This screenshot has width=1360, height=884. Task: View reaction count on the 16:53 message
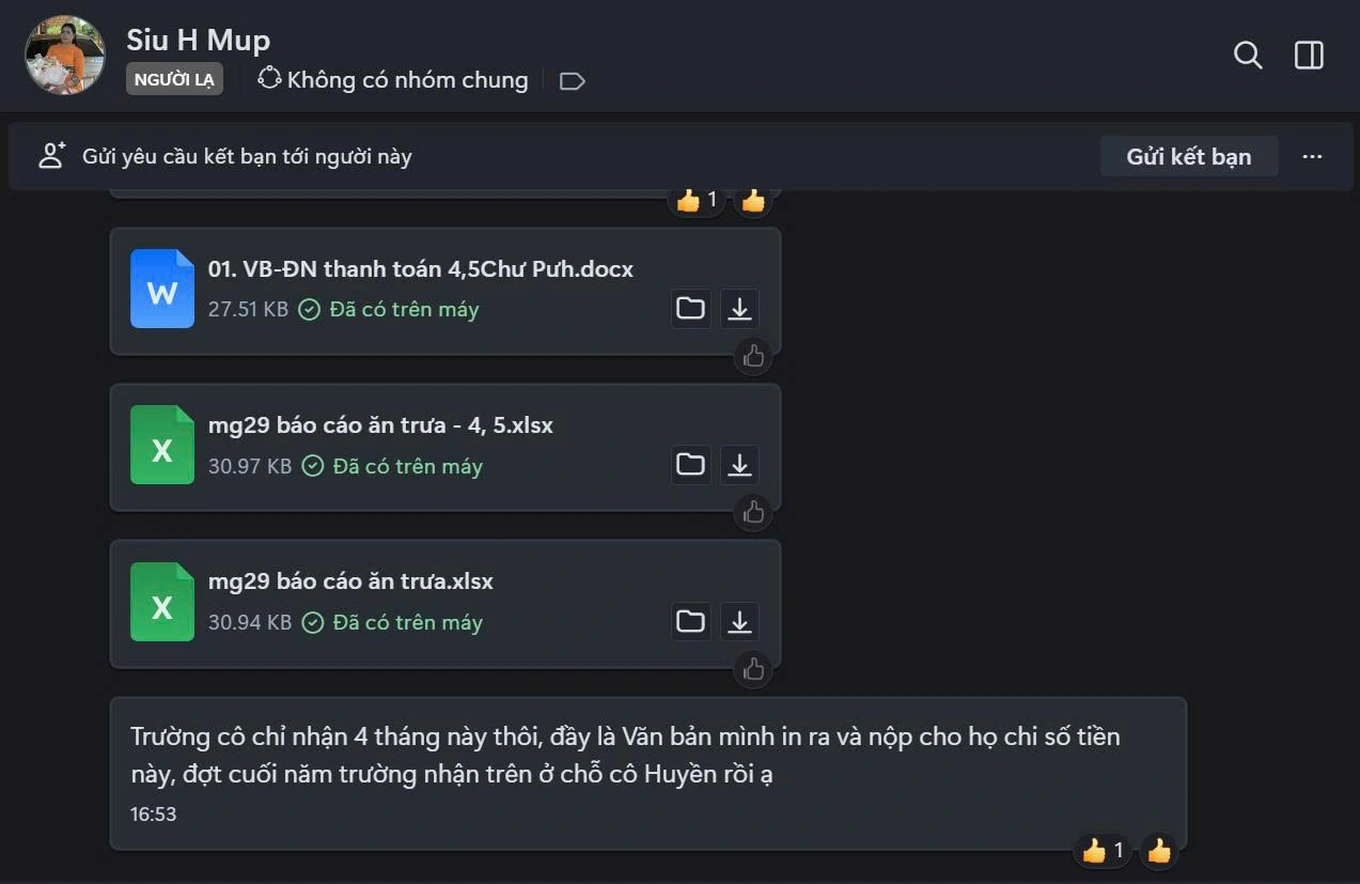click(1104, 851)
